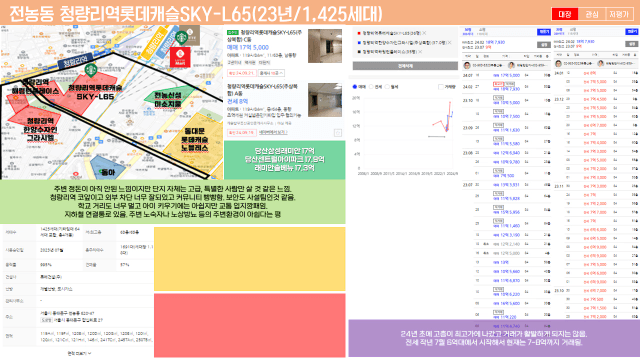This screenshot has width=640, height=360.
Task: Switch to the 관심 tab
Action: [592, 14]
